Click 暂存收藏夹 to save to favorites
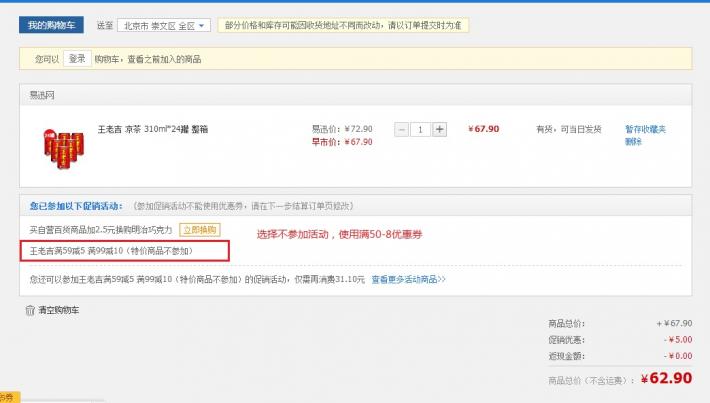This screenshot has height=403, width=710. [645, 129]
